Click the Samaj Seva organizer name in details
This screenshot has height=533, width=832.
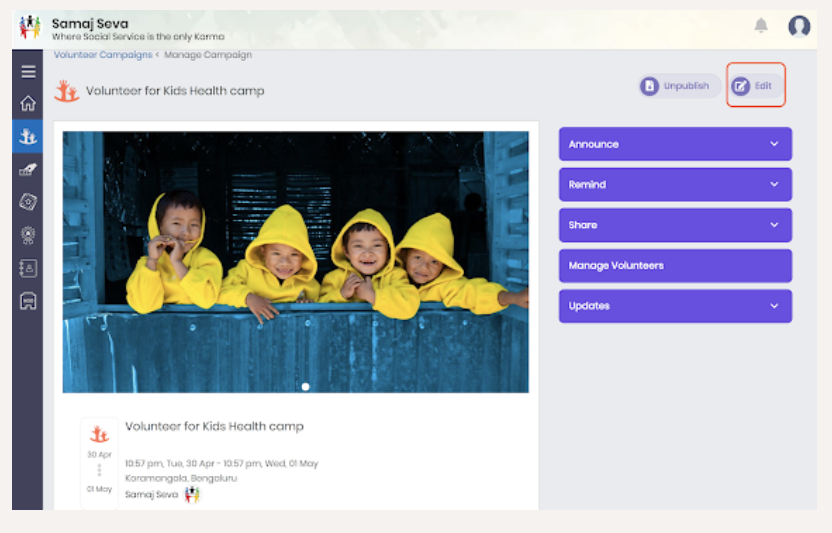[151, 494]
